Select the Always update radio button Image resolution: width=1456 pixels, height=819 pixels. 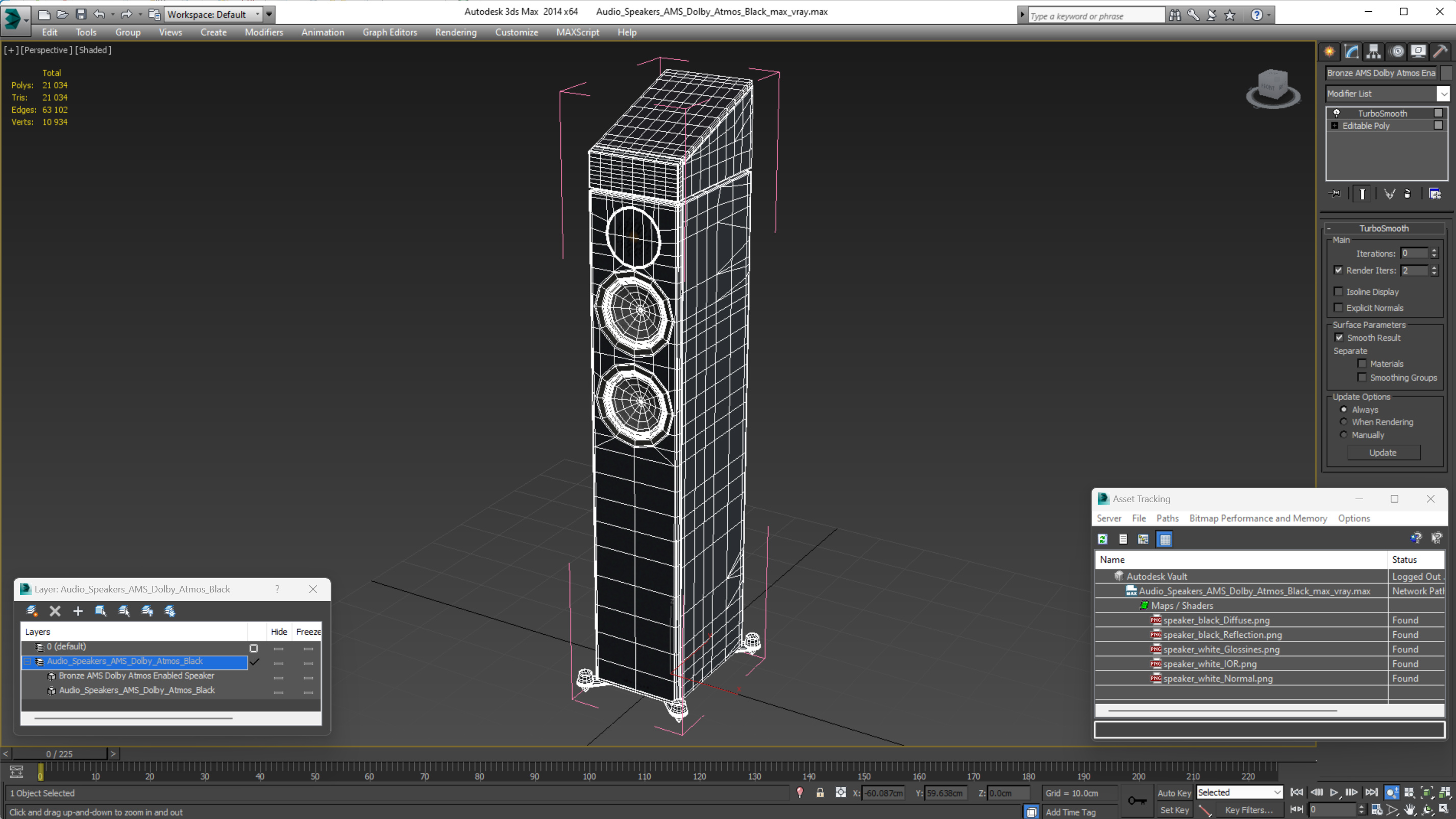(x=1344, y=409)
